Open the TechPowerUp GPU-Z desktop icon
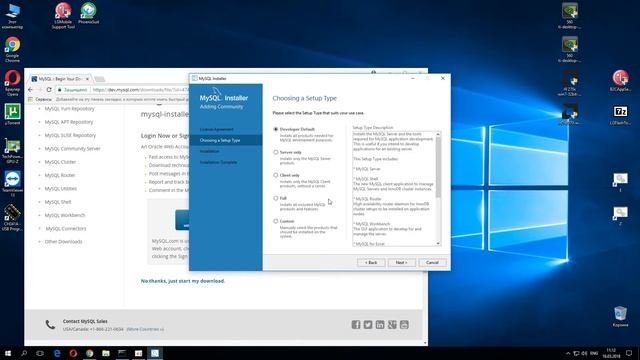Viewport: 640px width, 360px height. click(x=12, y=150)
